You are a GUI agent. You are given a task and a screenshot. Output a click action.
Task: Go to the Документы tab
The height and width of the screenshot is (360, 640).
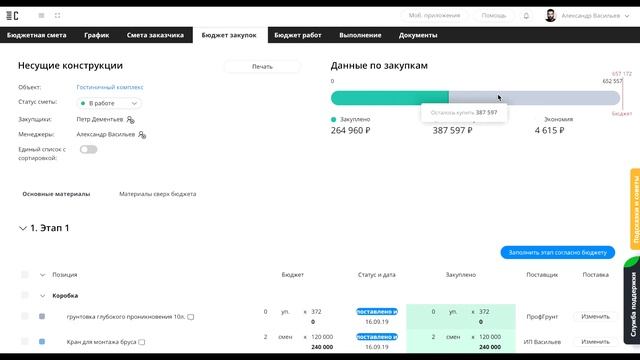[x=418, y=35]
